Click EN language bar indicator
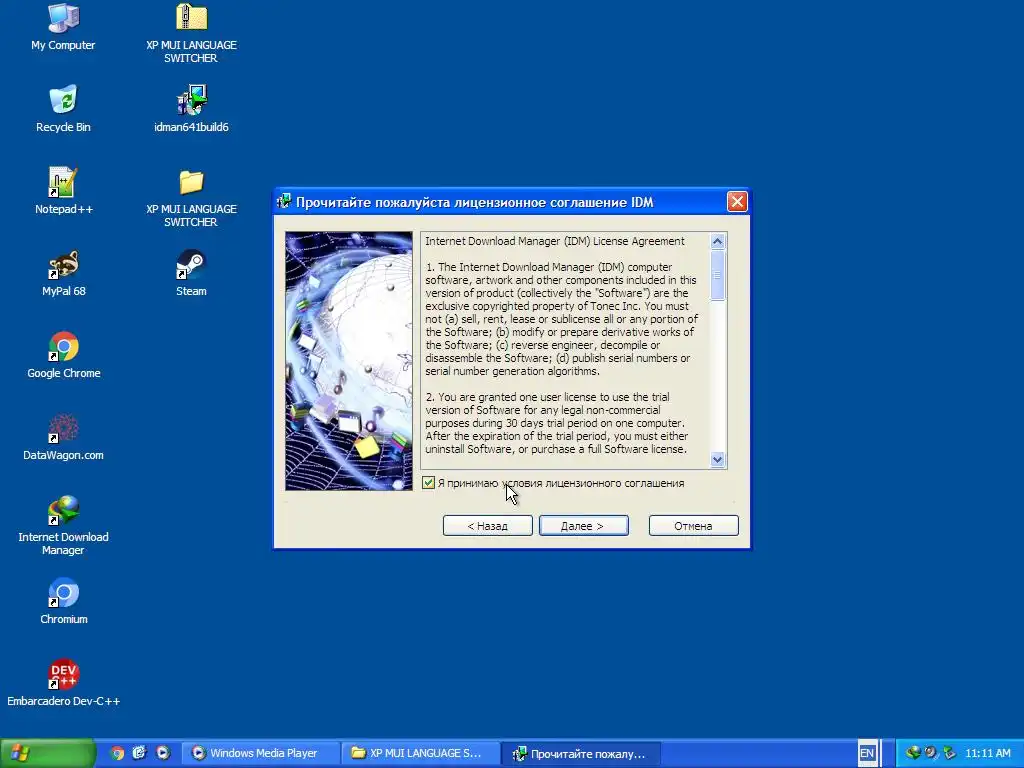Screen dimensions: 1024x768 pyautogui.click(x=867, y=753)
